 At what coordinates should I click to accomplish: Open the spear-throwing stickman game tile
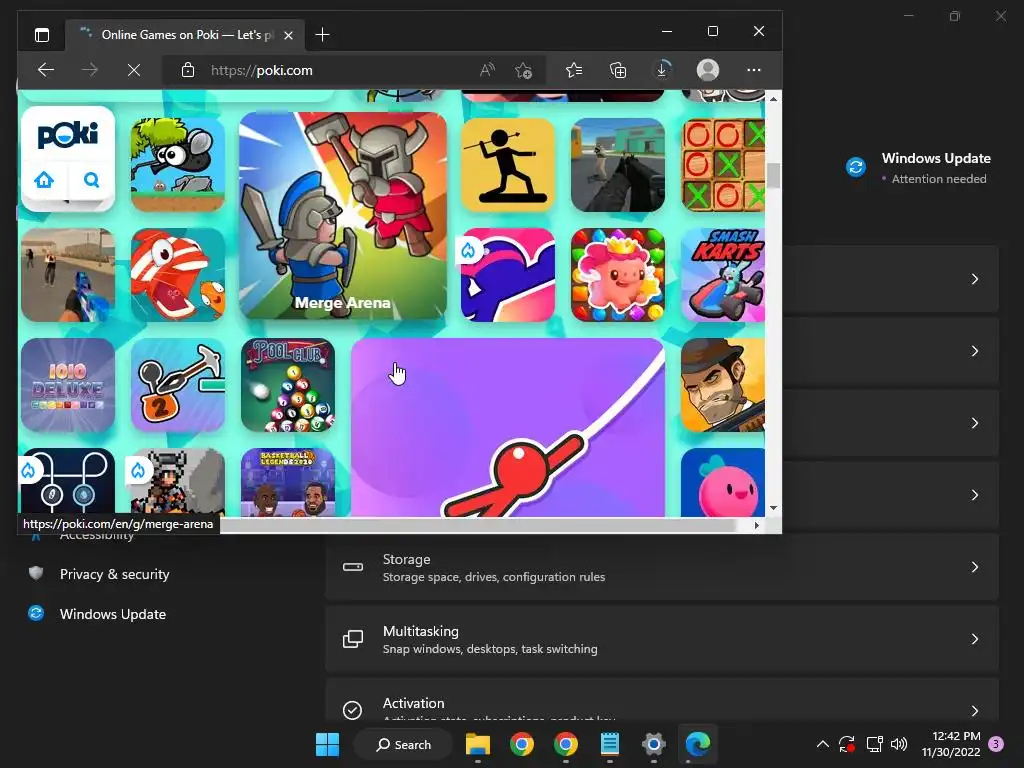[508, 165]
